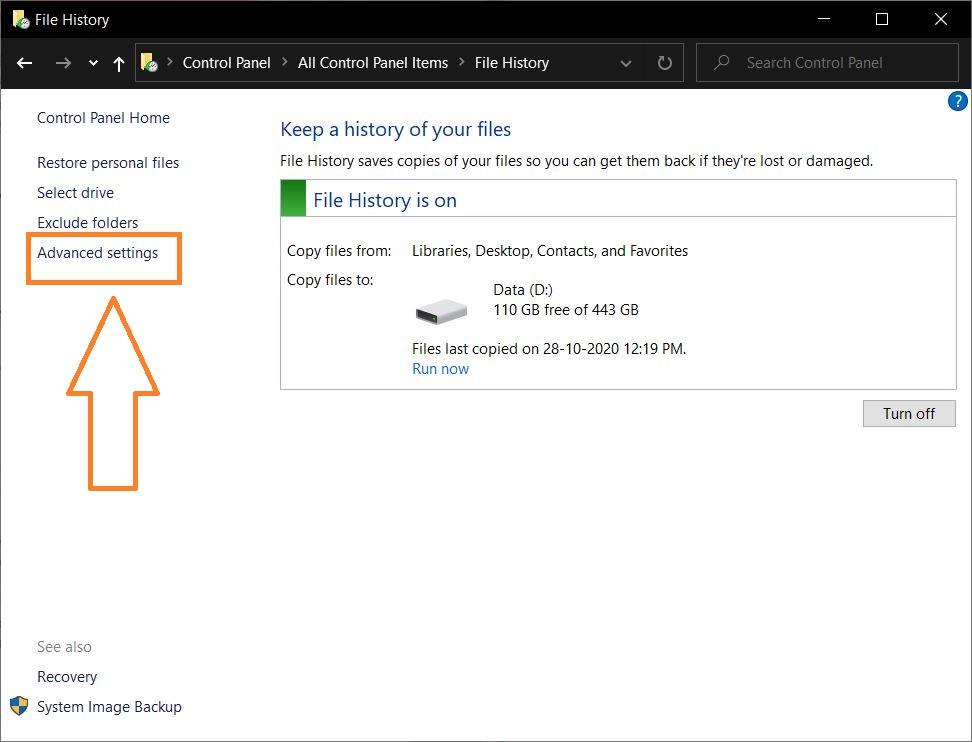Click the Forward navigation arrow
Viewport: 972px width, 742px height.
tap(63, 63)
